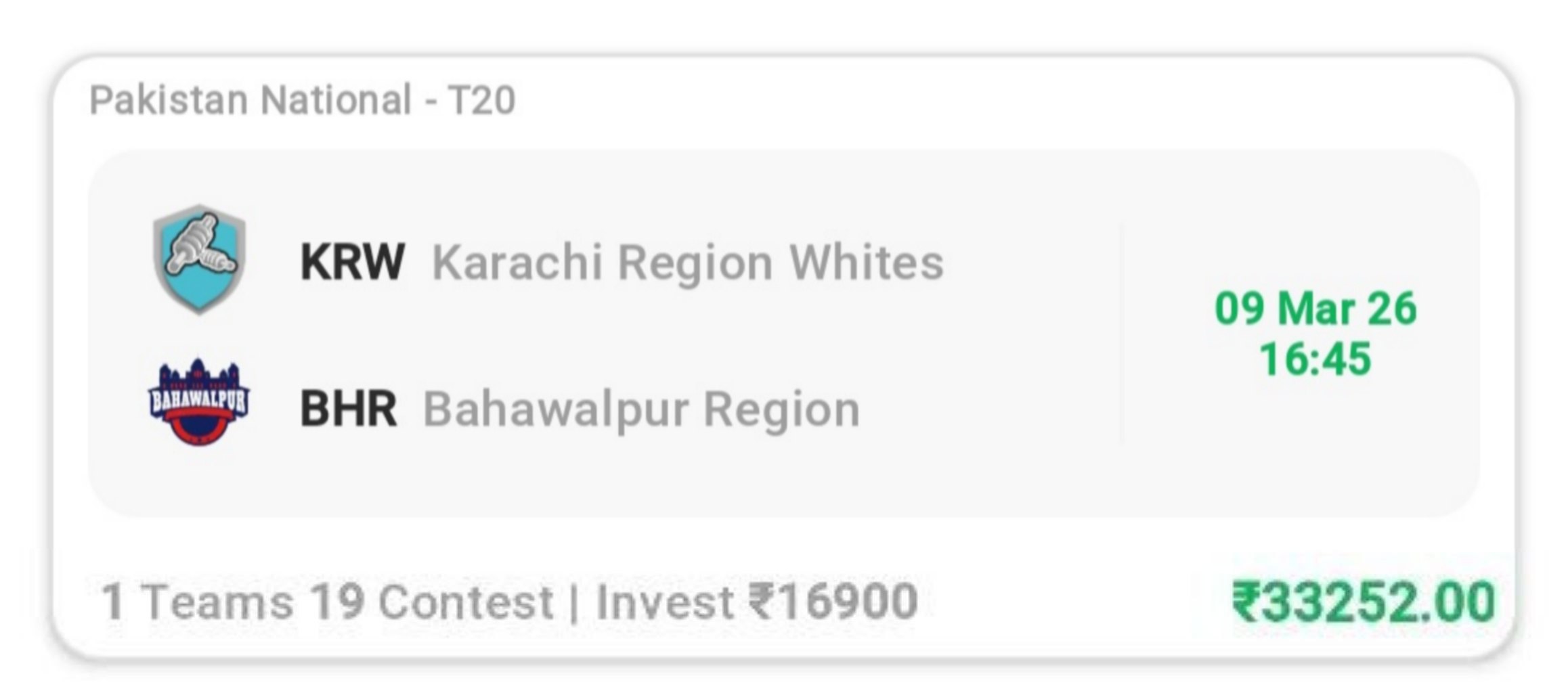View the 1 Teams count

tap(196, 602)
